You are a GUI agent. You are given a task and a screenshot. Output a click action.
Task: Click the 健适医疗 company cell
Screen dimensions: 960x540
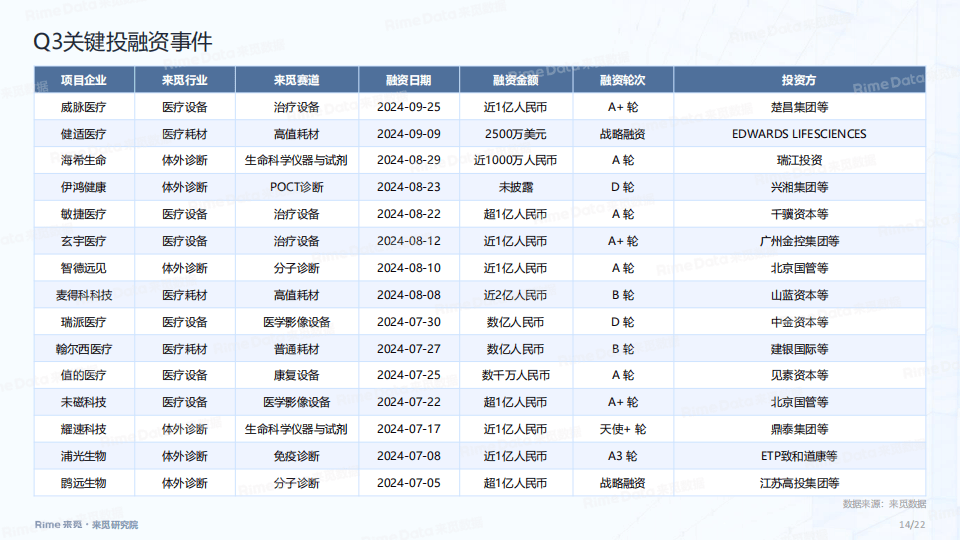[84, 134]
